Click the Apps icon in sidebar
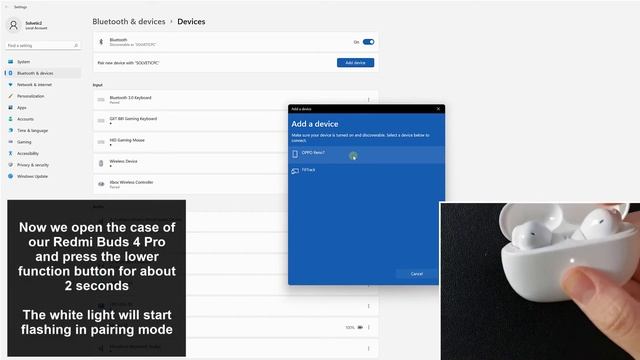This screenshot has height=360, width=640. [11, 107]
